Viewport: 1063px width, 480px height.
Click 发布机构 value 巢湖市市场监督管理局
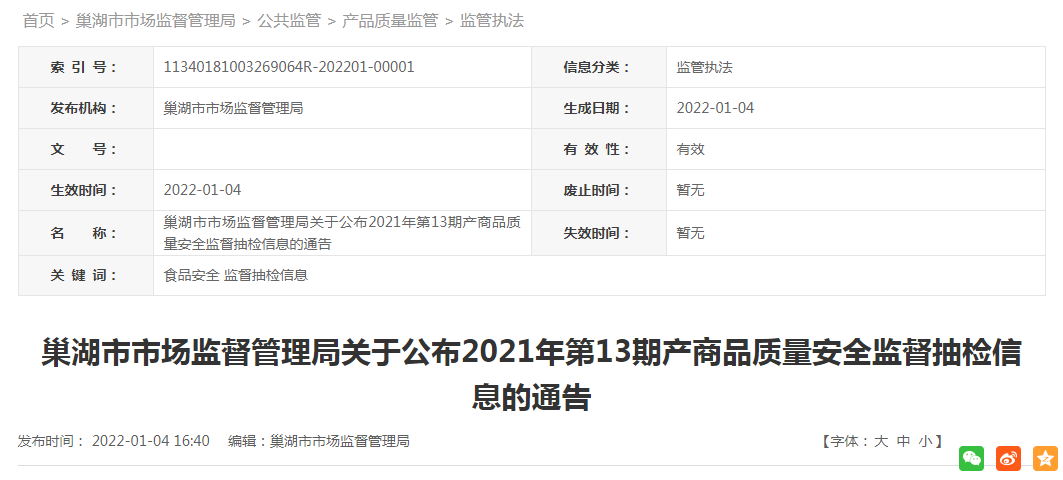[233, 108]
